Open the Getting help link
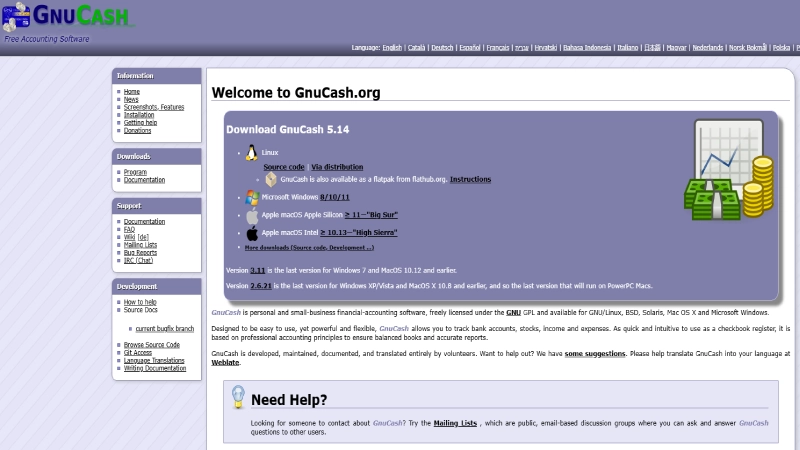 pos(140,122)
